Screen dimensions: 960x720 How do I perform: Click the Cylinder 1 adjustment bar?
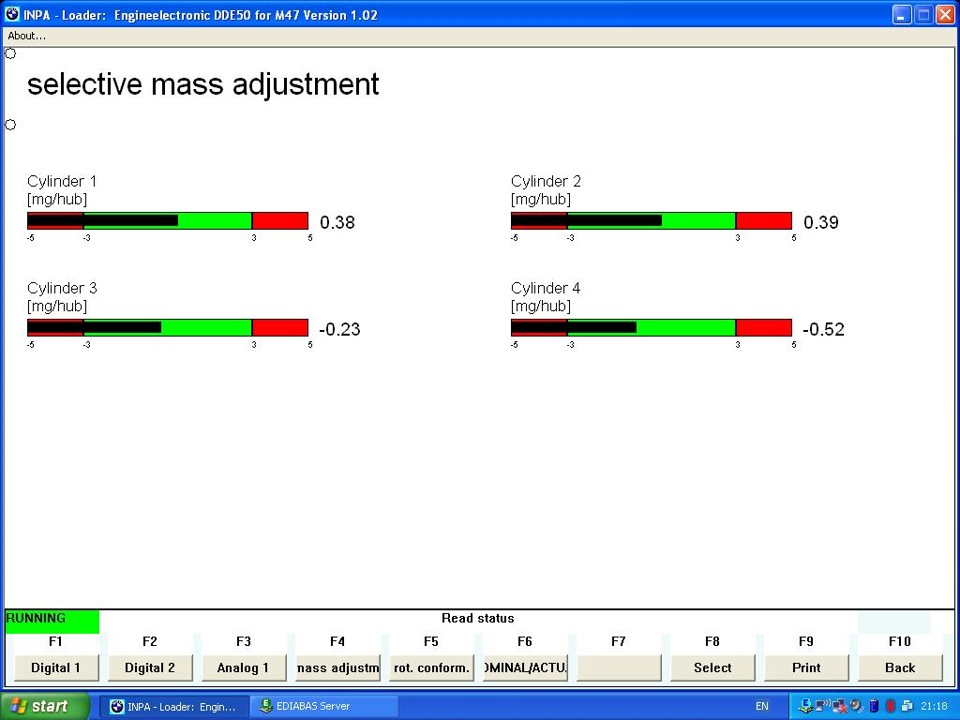click(x=168, y=221)
